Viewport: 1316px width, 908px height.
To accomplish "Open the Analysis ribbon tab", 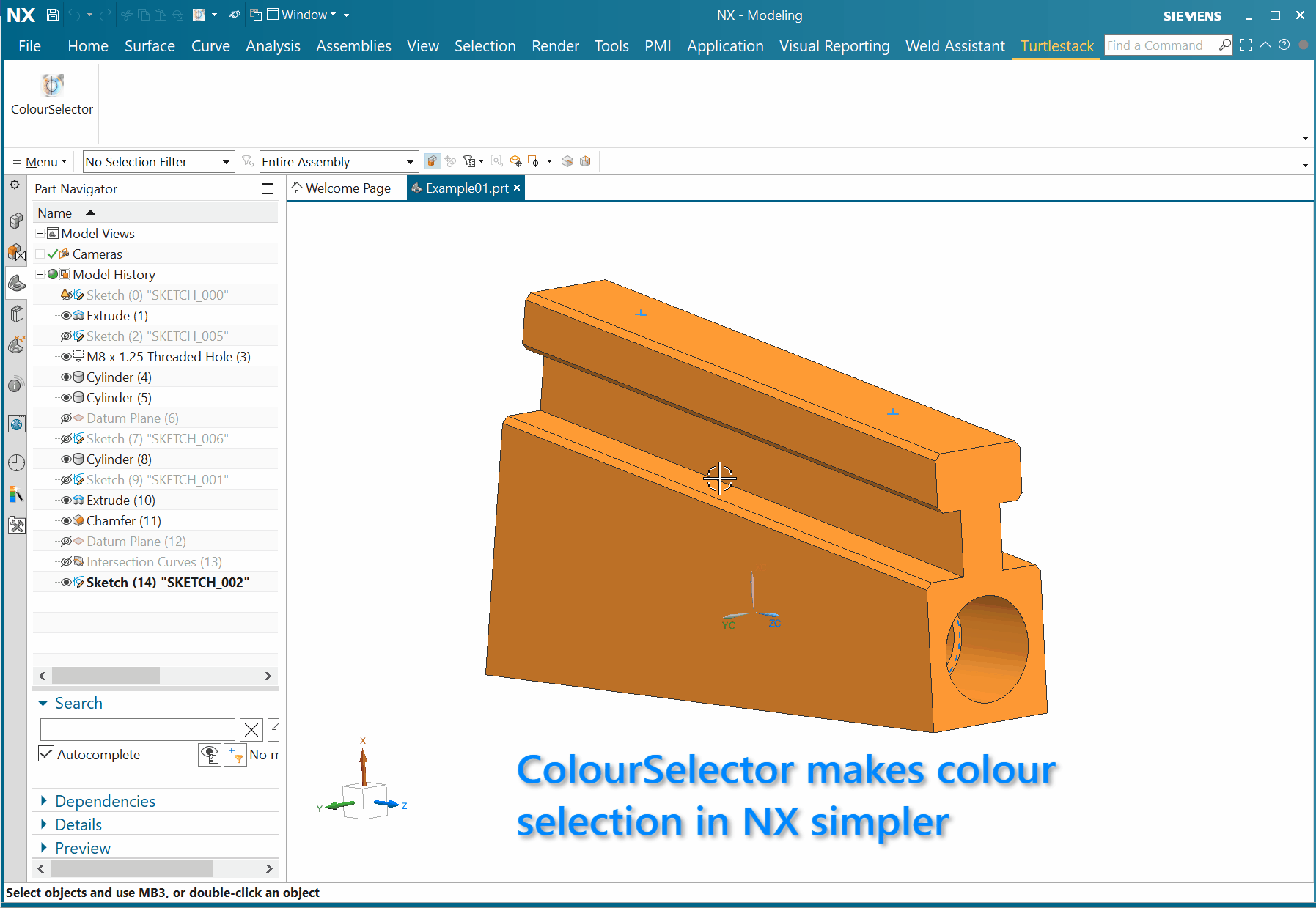I will (273, 46).
